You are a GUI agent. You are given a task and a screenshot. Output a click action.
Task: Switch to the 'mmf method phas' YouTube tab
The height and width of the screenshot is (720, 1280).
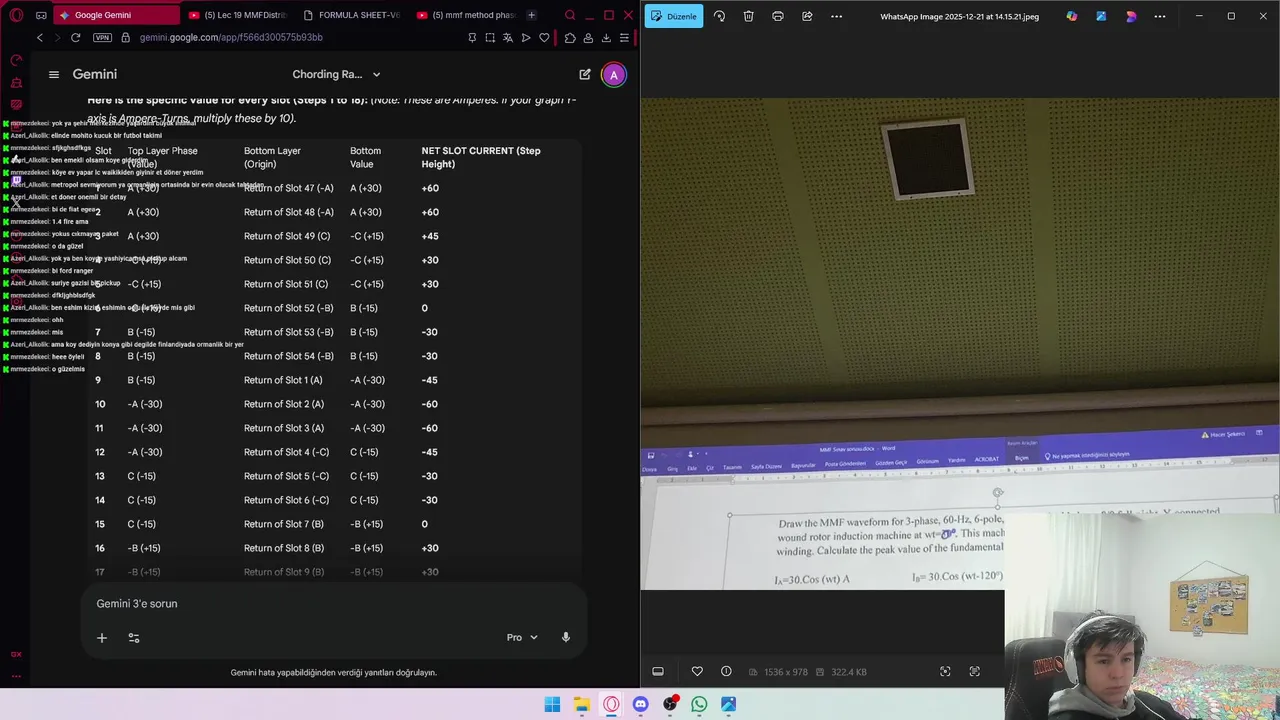[x=466, y=15]
